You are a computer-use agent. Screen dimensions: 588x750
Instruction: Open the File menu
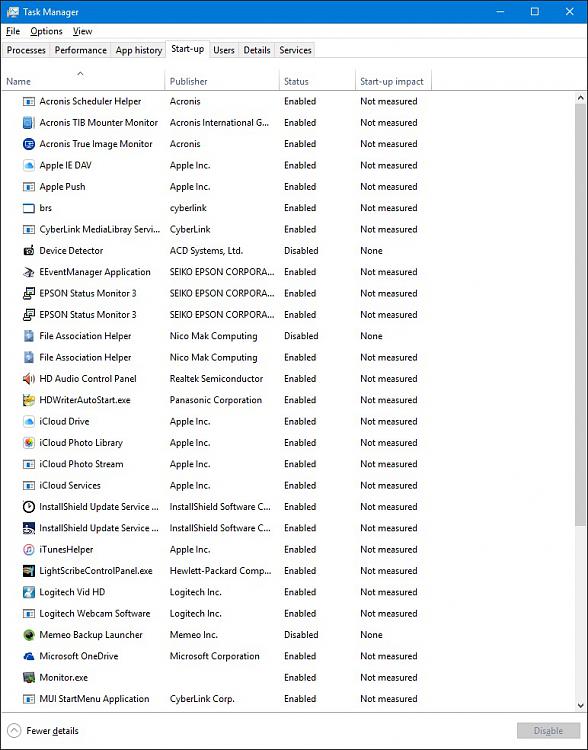pyautogui.click(x=13, y=32)
